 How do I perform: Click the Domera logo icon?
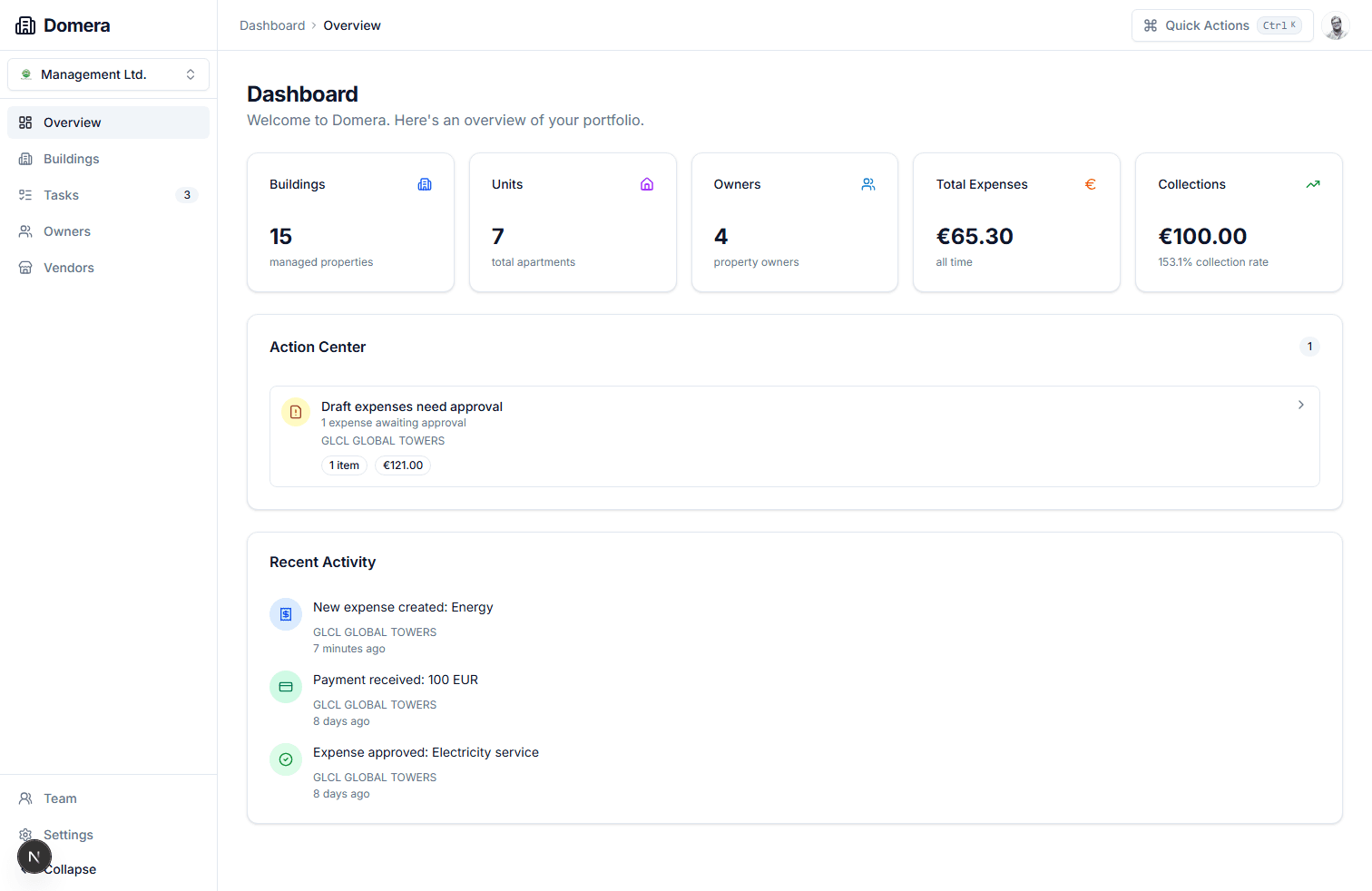(x=25, y=24)
